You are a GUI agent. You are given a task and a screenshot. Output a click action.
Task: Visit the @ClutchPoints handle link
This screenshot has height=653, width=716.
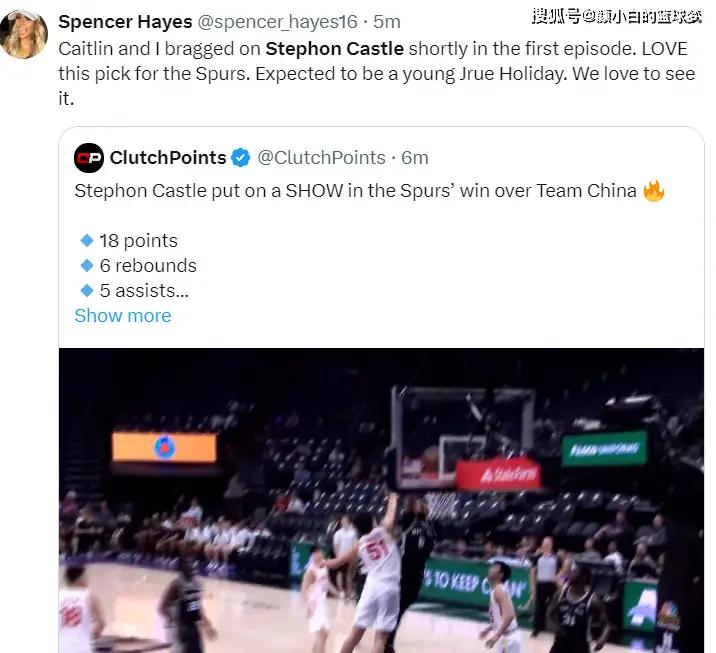pos(321,158)
